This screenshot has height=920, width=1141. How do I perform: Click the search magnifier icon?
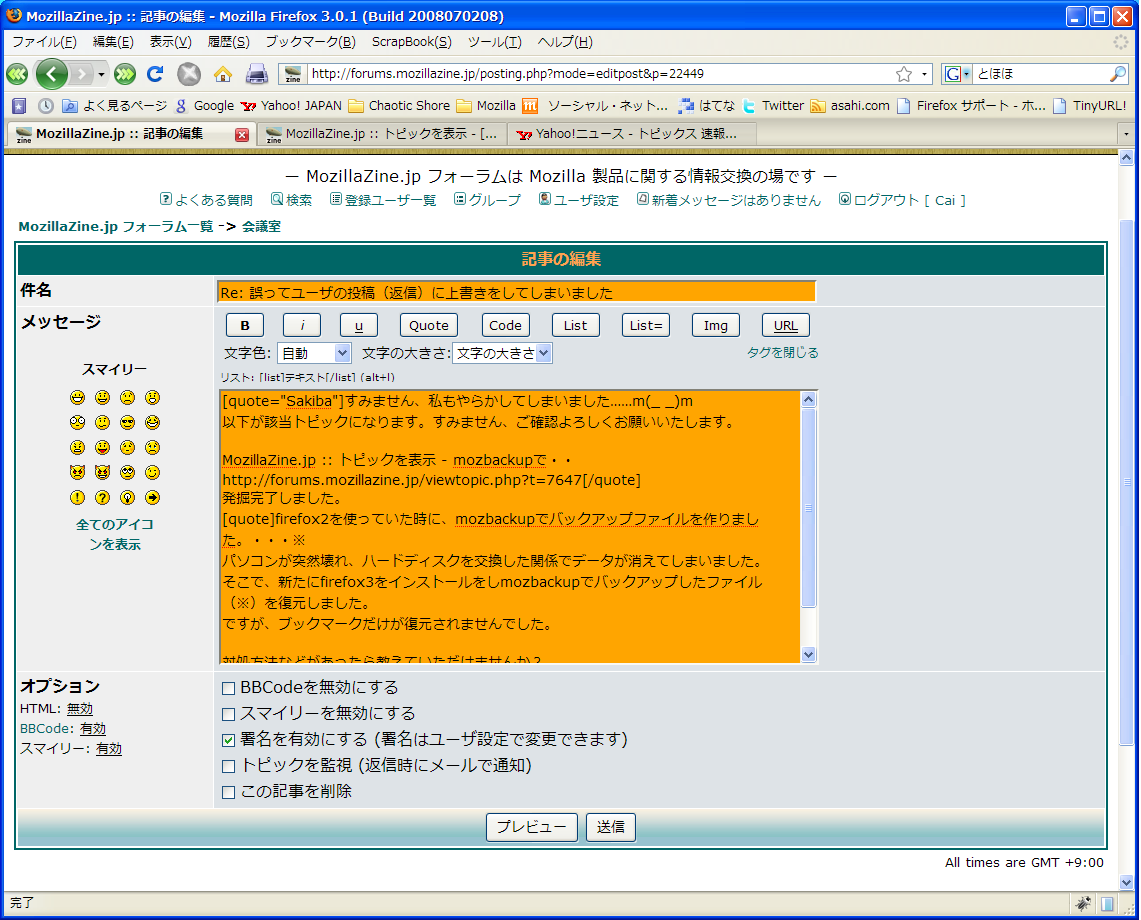(x=1118, y=74)
